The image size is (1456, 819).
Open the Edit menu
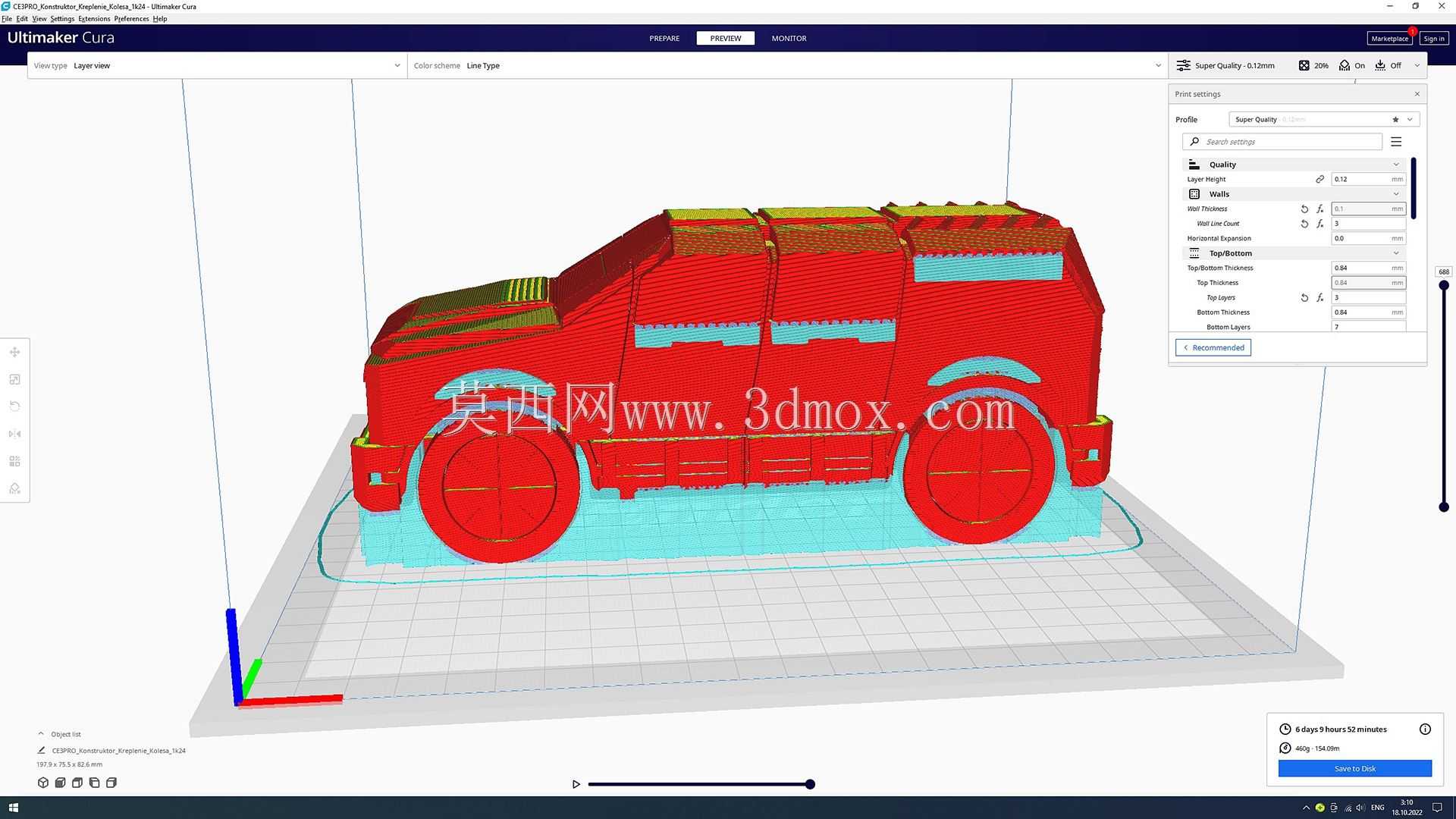click(x=22, y=18)
